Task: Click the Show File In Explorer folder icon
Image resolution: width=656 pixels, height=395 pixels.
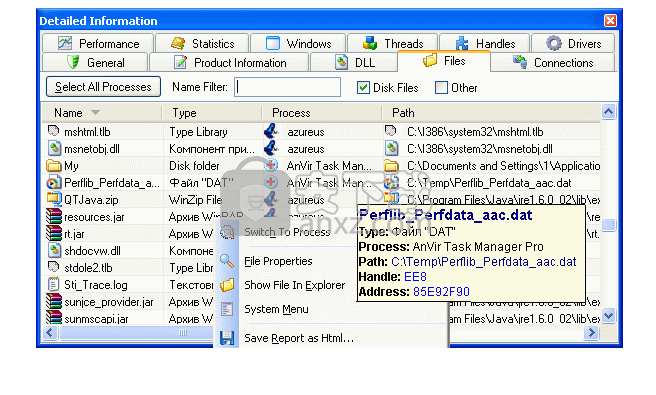Action: click(227, 285)
